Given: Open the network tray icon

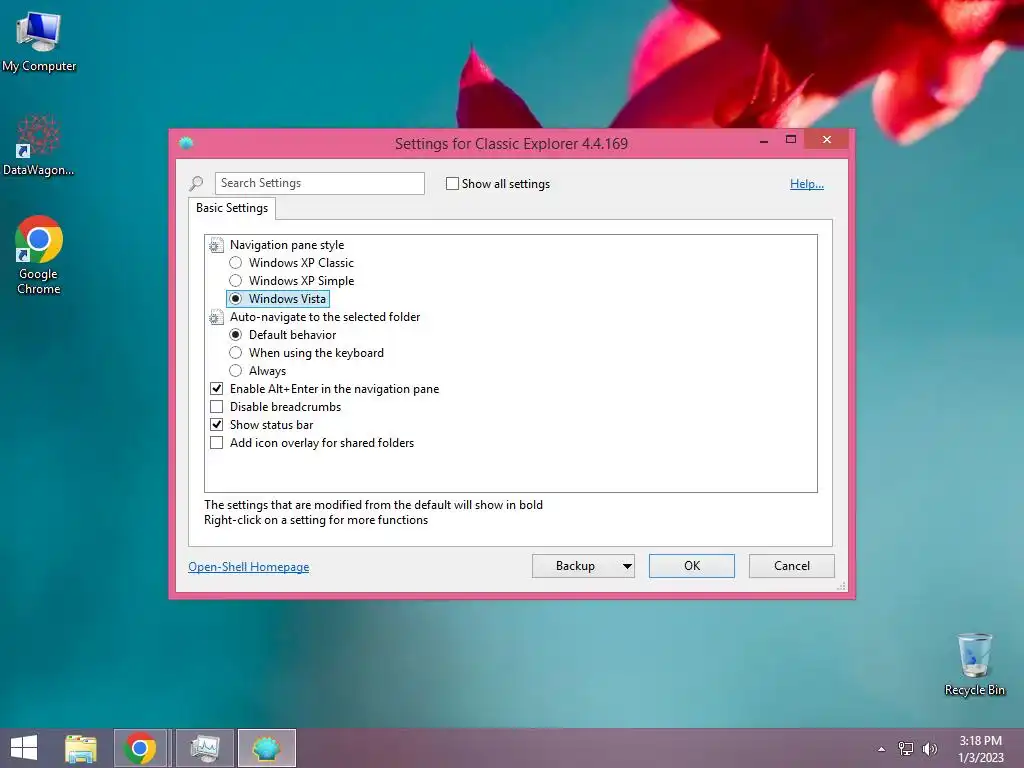Looking at the screenshot, I should (906, 749).
